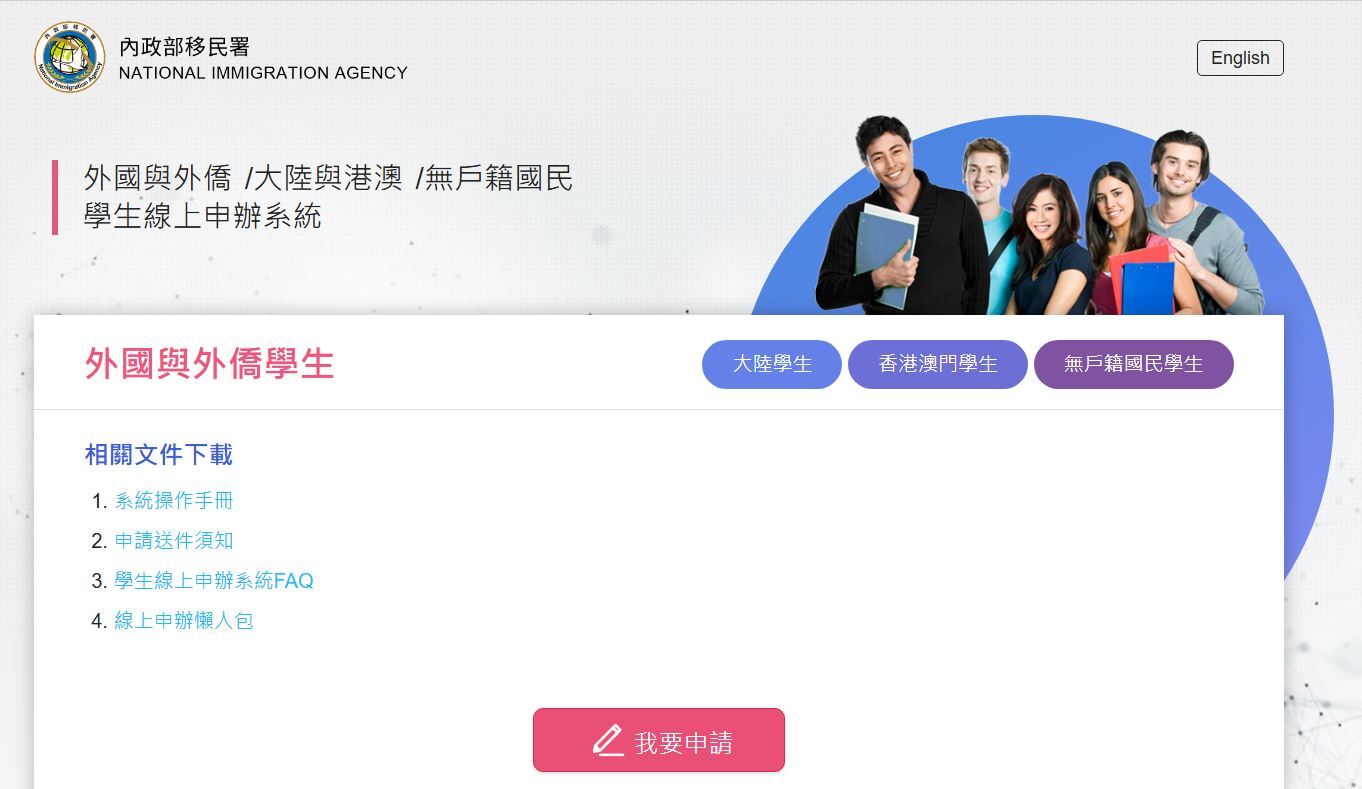The height and width of the screenshot is (789, 1362).
Task: Click the National Immigration Agency logo emblem
Action: (x=70, y=57)
